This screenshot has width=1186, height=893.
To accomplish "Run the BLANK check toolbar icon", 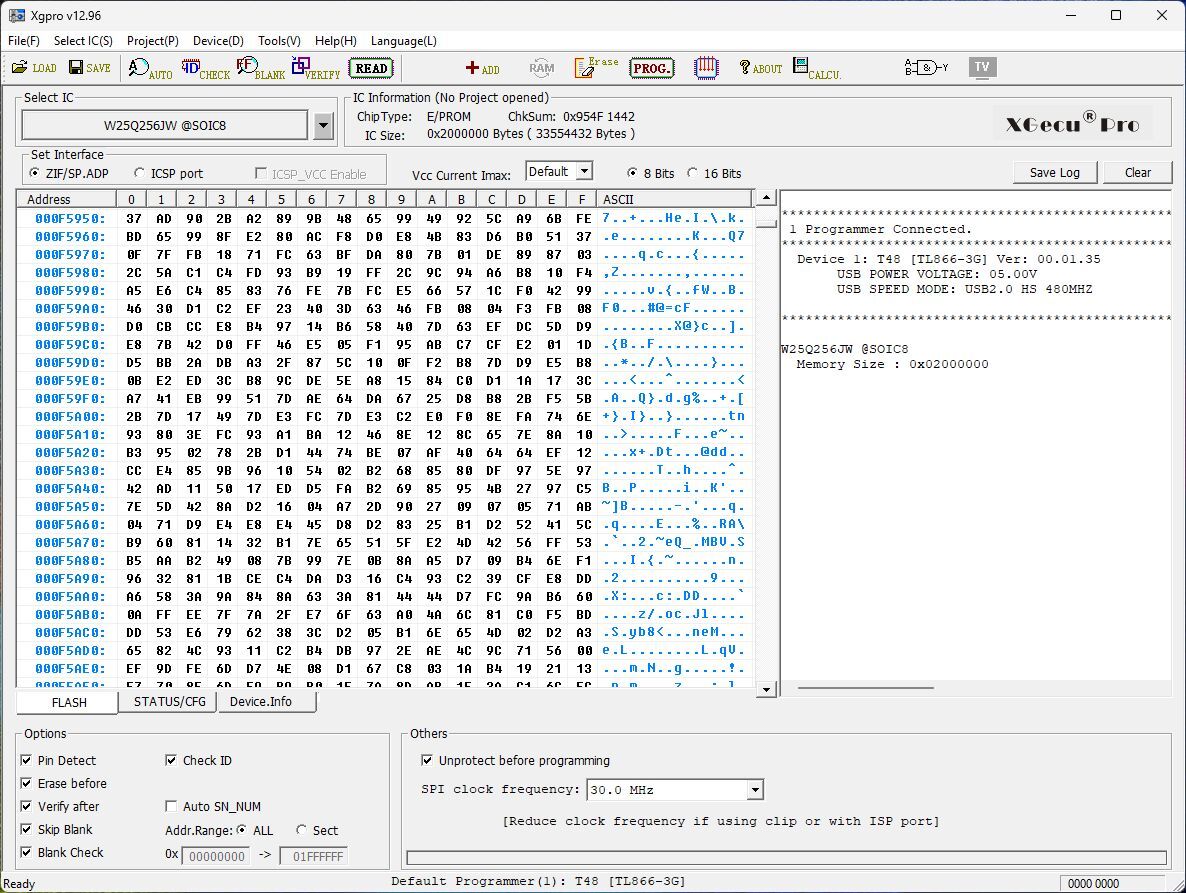I will point(260,69).
